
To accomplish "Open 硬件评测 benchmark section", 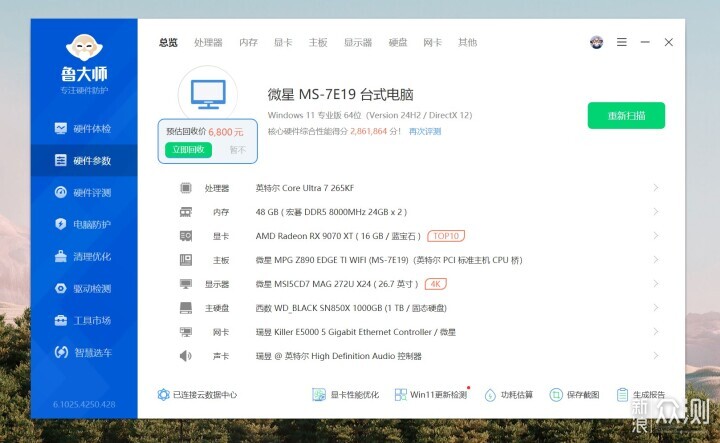I will 84,192.
